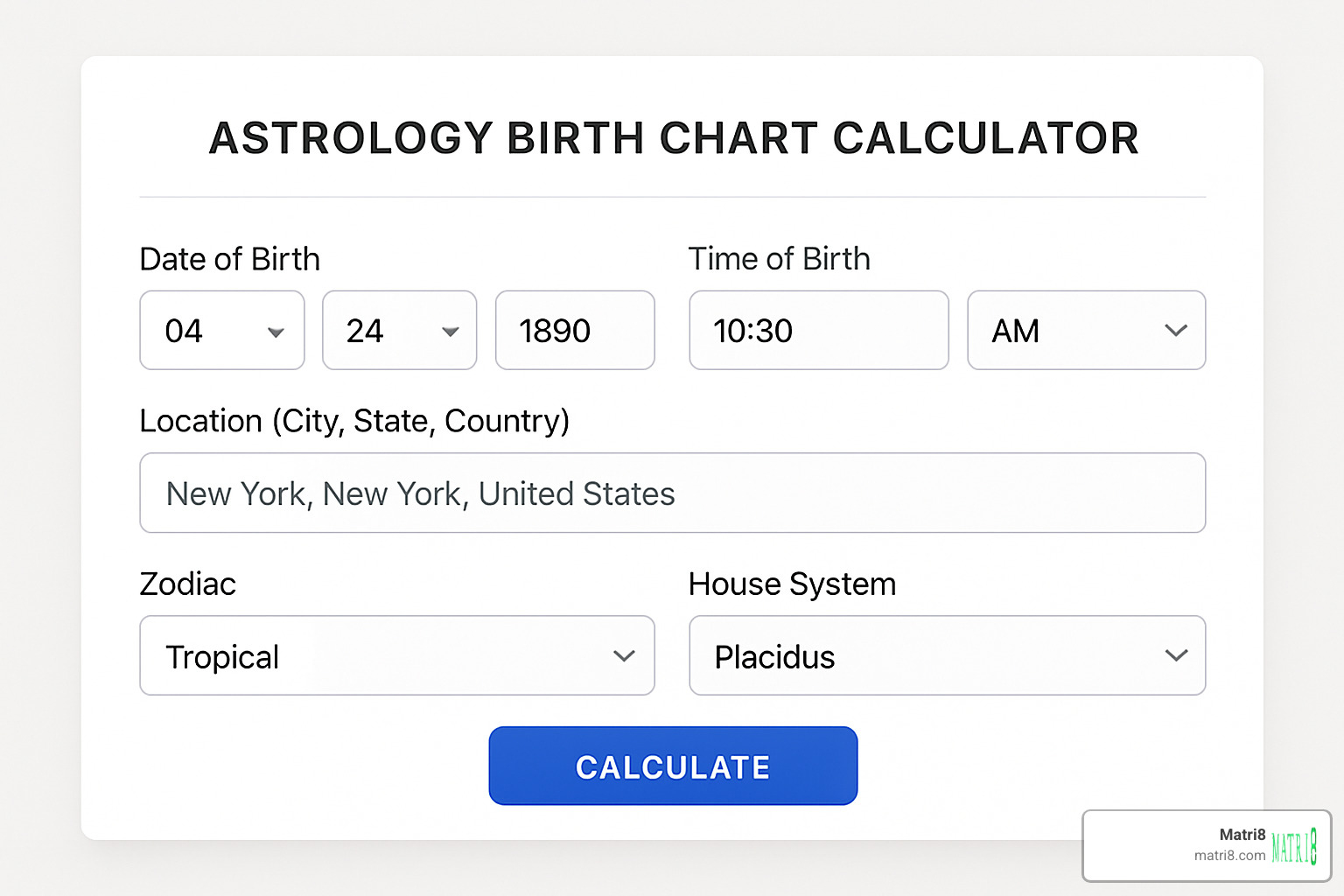Image resolution: width=1344 pixels, height=896 pixels.
Task: Click the chevron icon in the AM selector
Action: [1176, 331]
